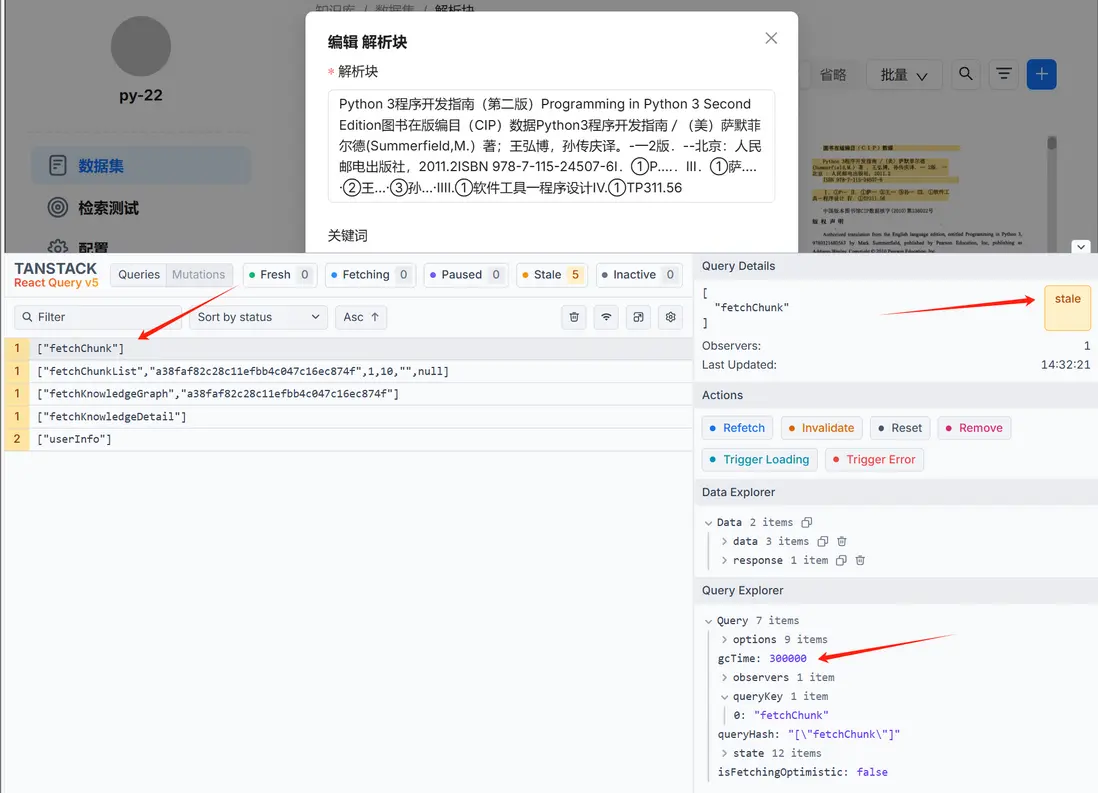Toggle the Asc sort order button

point(361,317)
